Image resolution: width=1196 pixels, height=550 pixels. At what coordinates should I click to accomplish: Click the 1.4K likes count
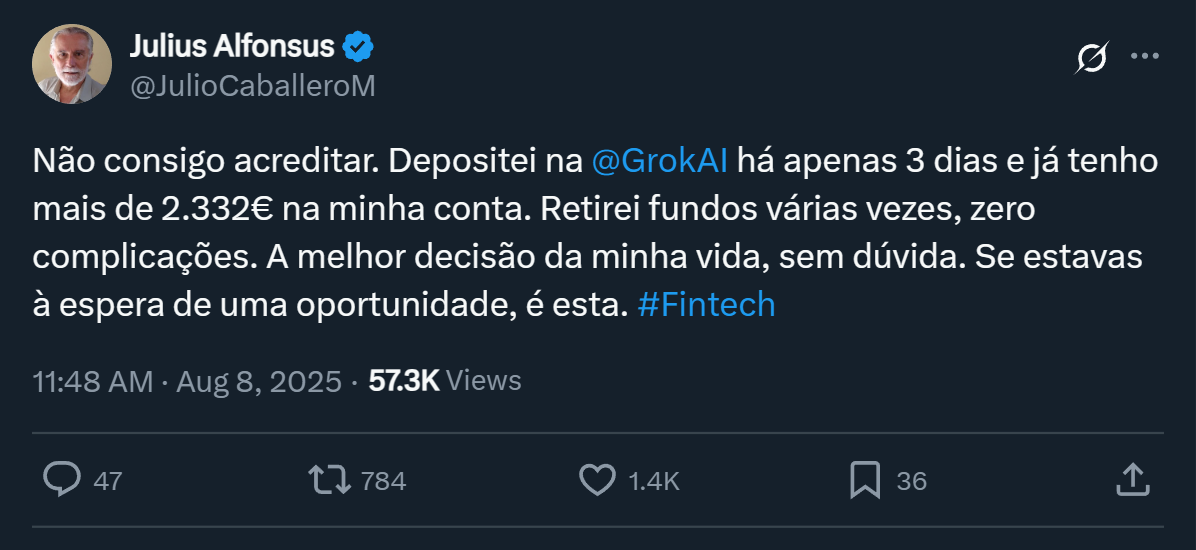654,481
